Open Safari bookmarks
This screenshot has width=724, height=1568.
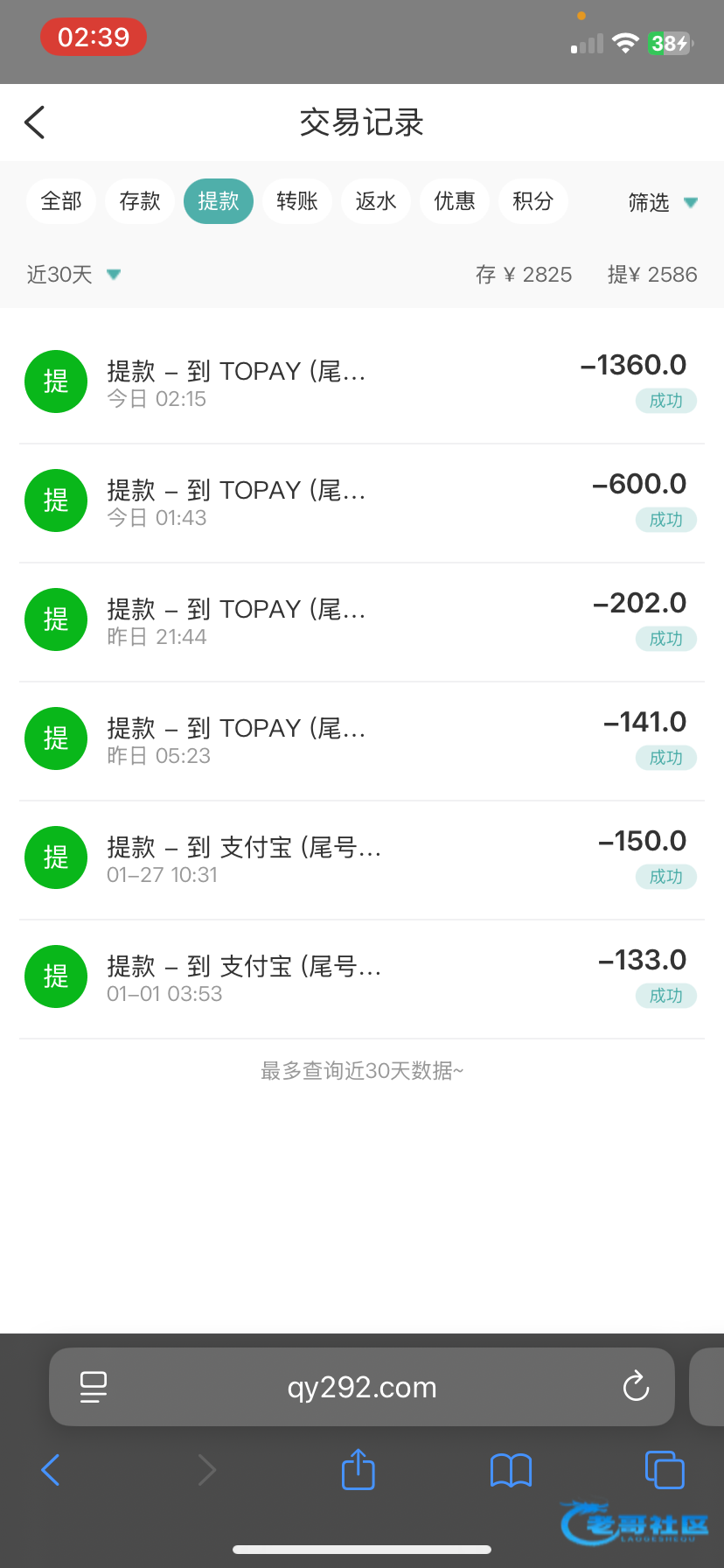(511, 1470)
